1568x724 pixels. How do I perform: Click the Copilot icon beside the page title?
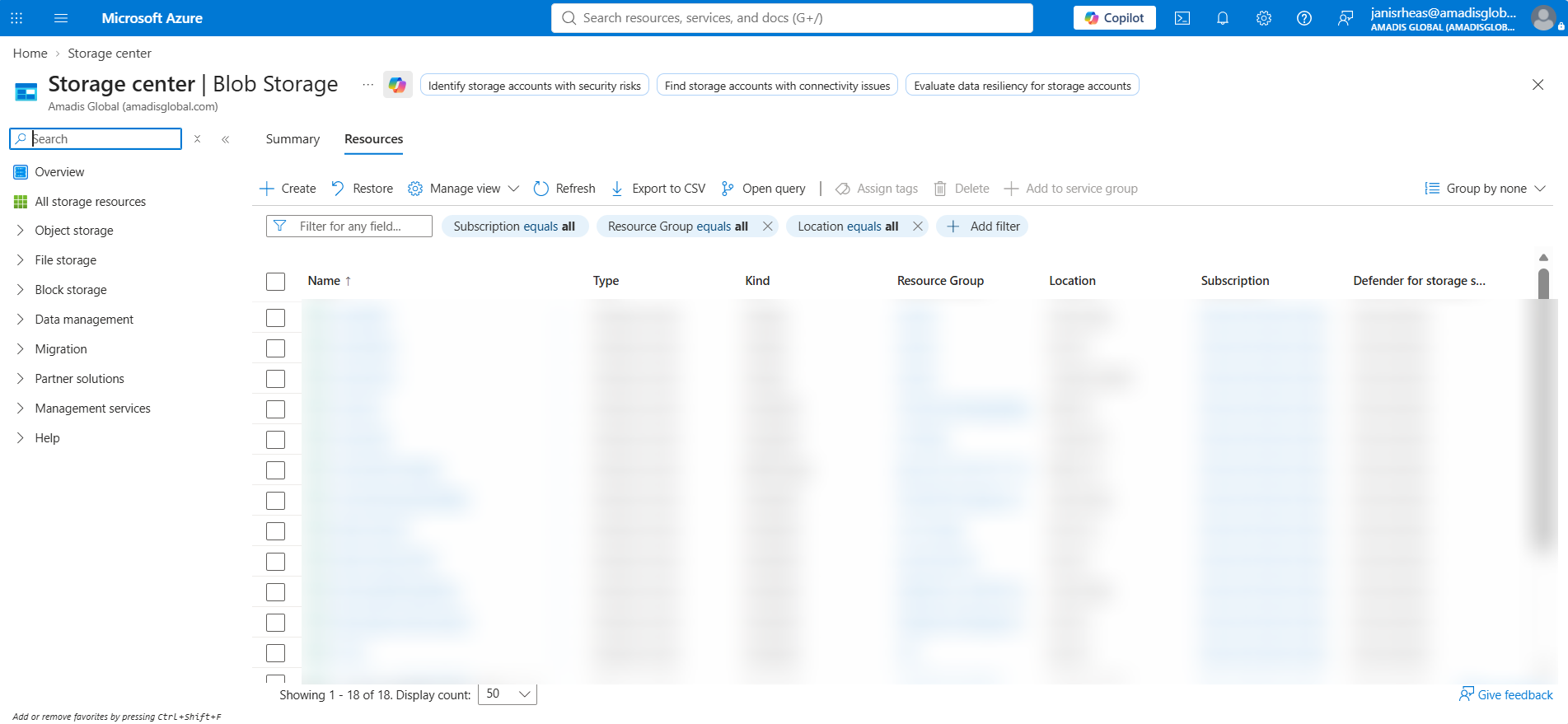point(398,85)
